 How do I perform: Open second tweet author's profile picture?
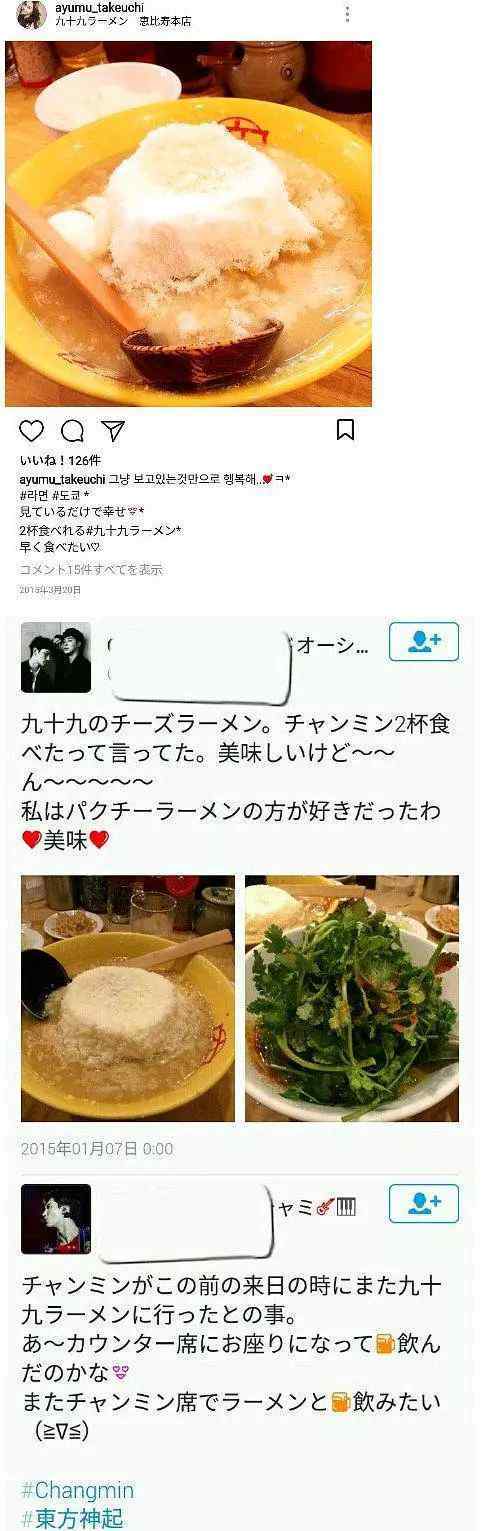[x=56, y=1219]
